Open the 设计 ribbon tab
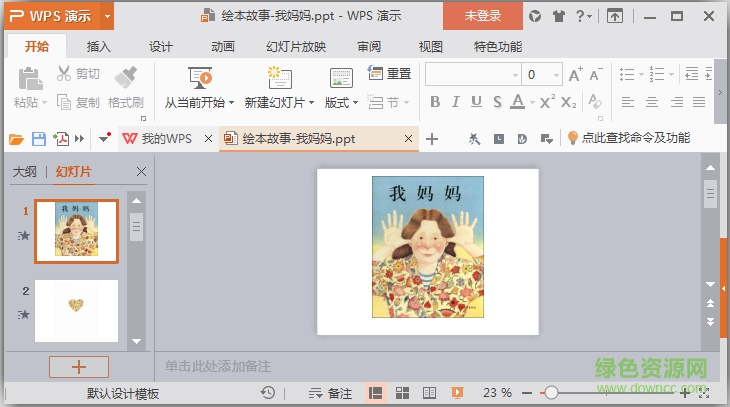Screen dimensions: 730x407 pos(161,47)
